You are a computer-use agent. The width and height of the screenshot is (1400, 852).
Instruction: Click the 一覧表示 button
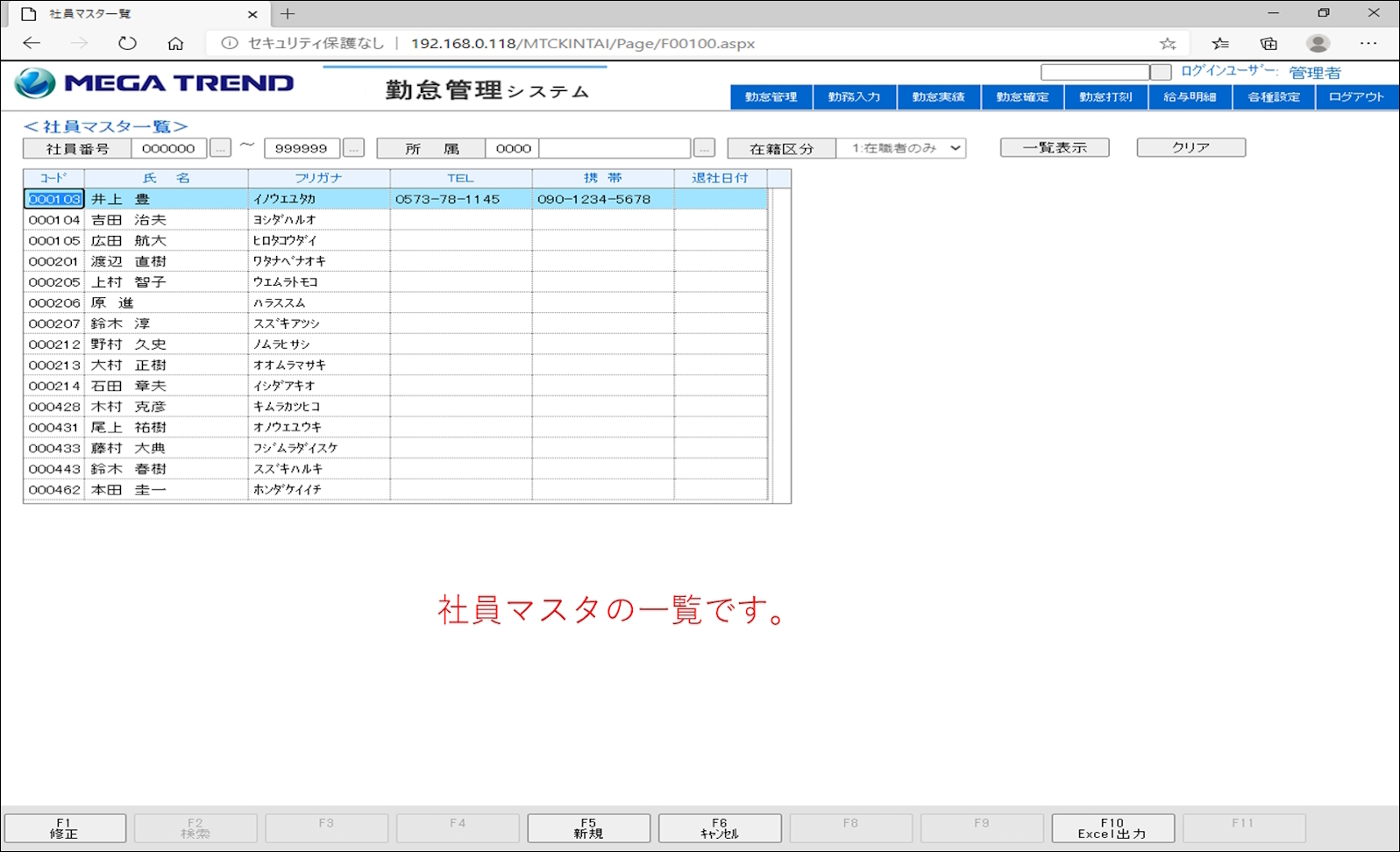point(1055,147)
